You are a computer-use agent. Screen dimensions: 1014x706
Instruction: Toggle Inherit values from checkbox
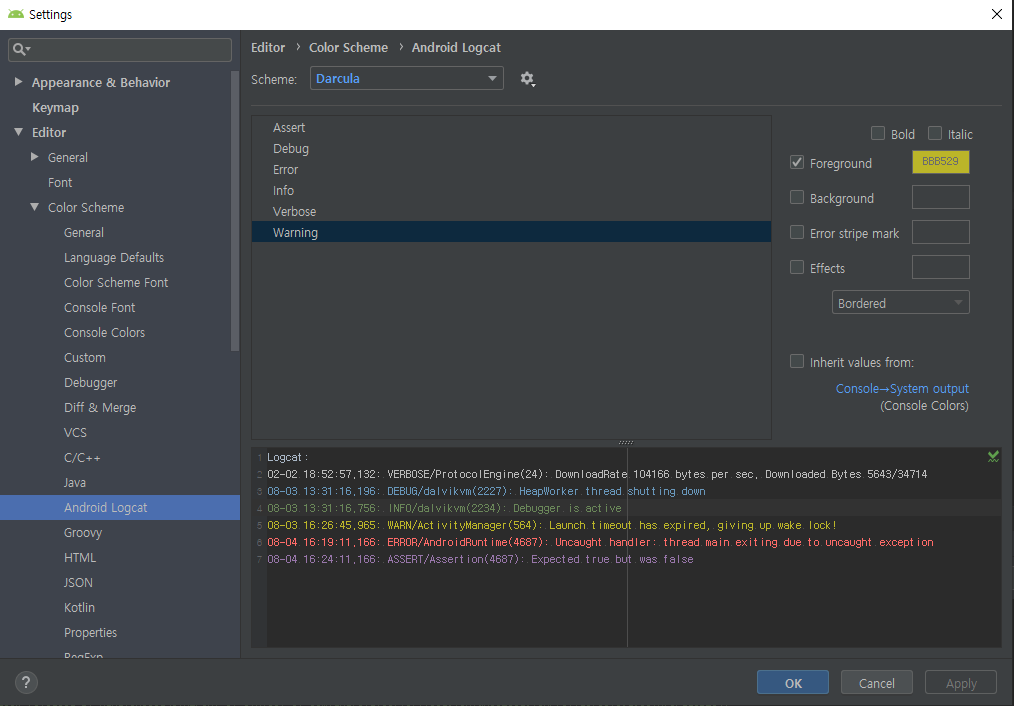pyautogui.click(x=797, y=361)
